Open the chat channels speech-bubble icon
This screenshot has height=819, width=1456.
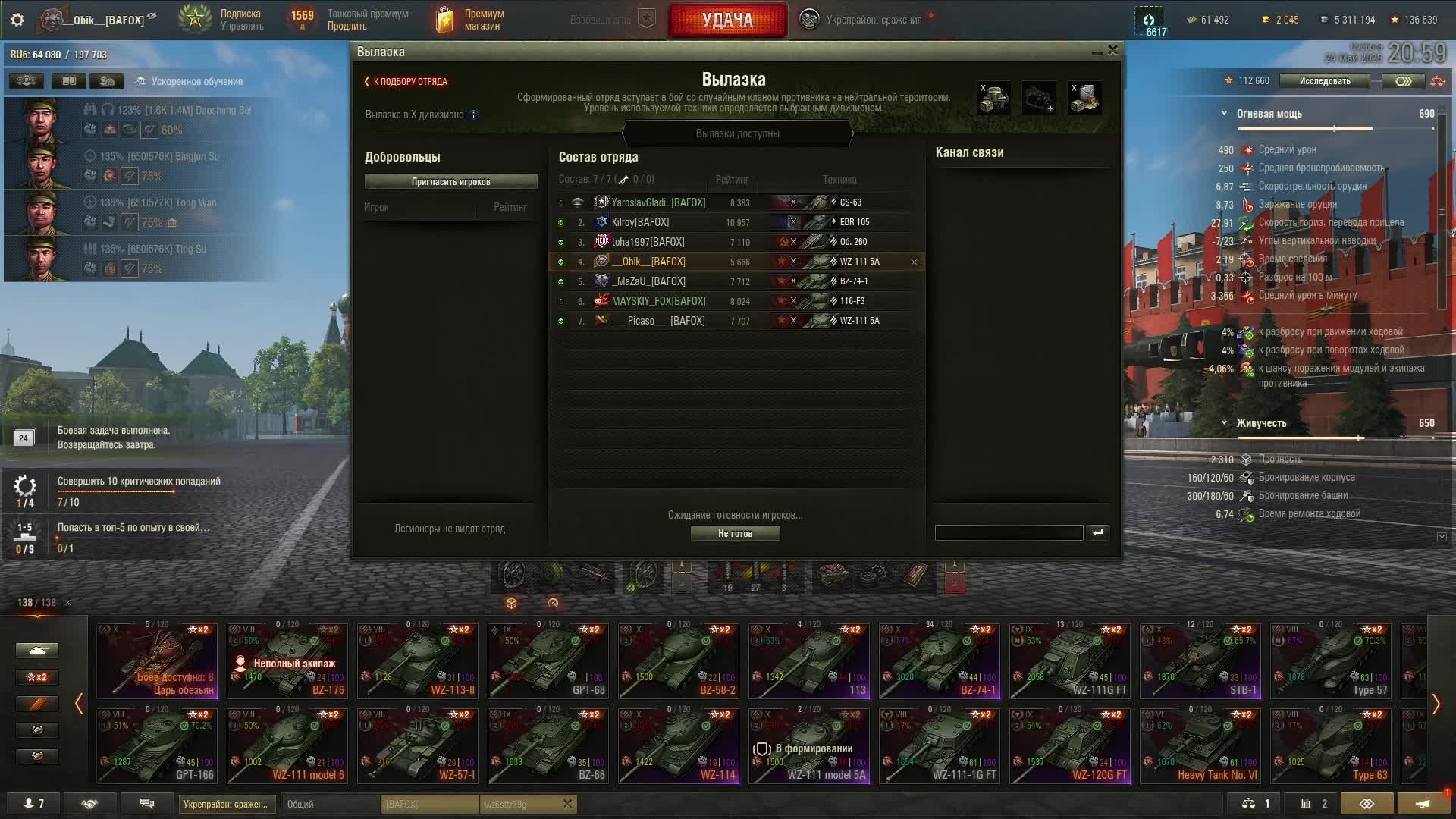point(147,803)
